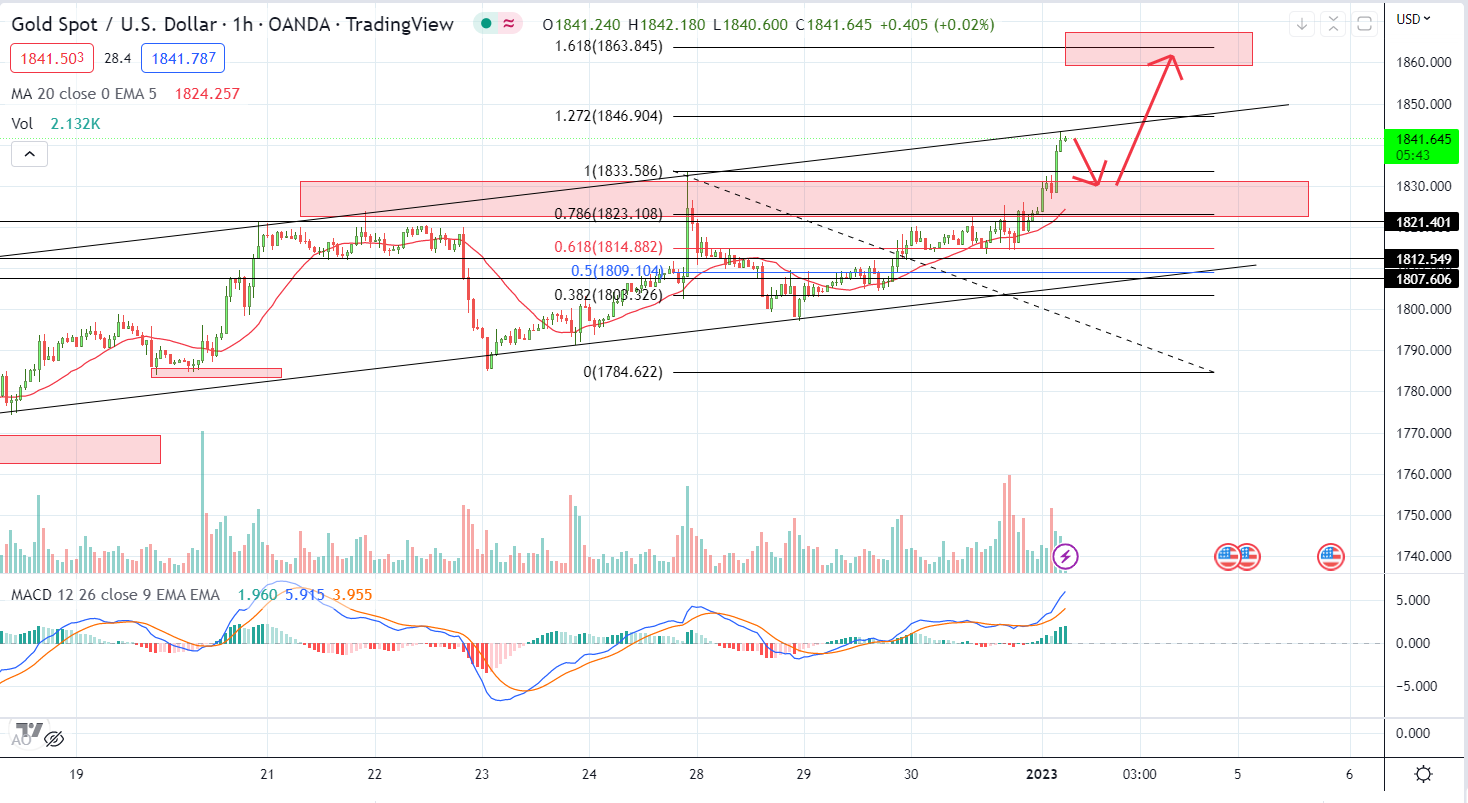Click the blue Fibonacci label 0.5(1809.104)
The width and height of the screenshot is (1468, 803).
(617, 271)
